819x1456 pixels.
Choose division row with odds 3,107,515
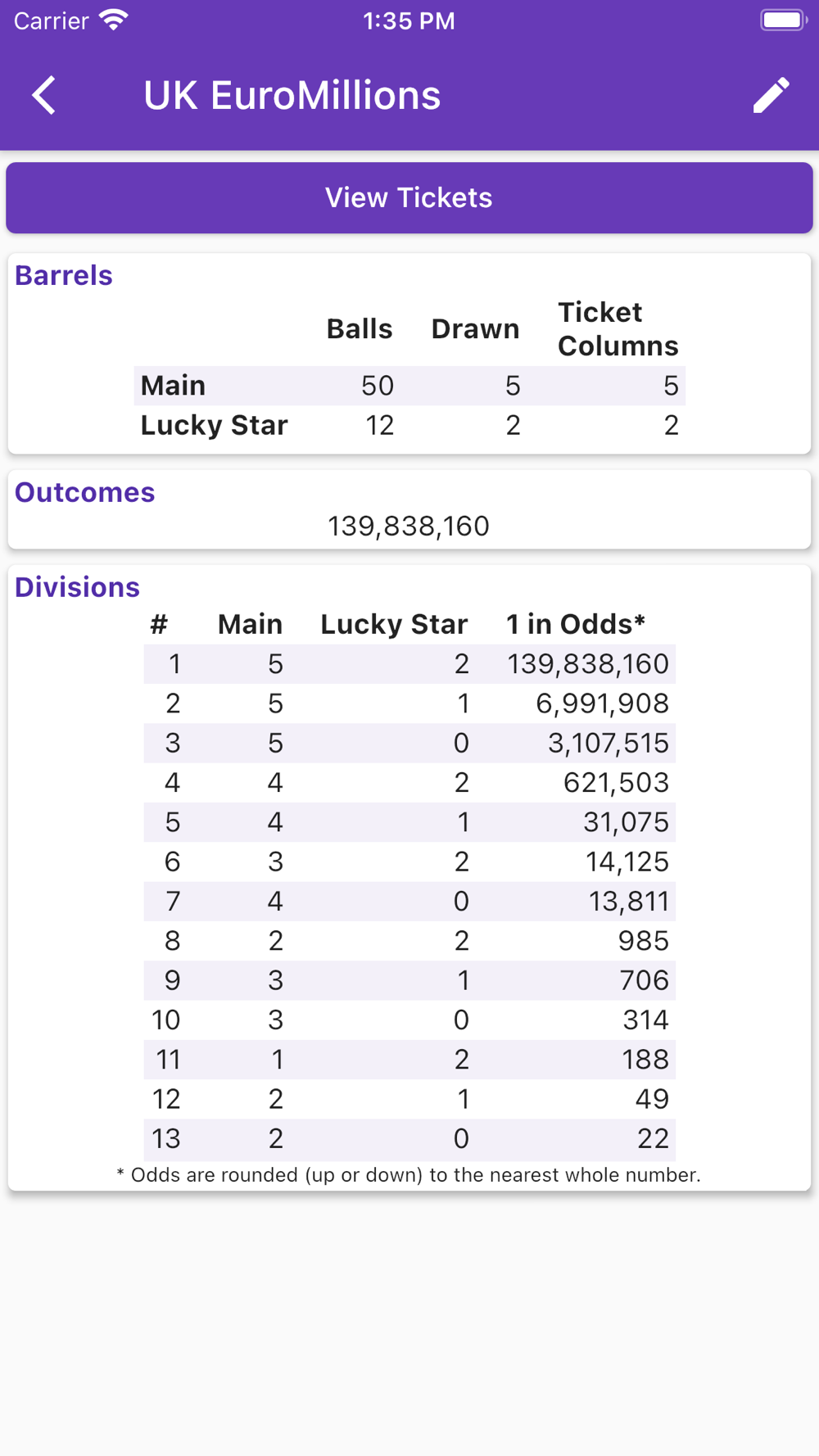tap(409, 743)
